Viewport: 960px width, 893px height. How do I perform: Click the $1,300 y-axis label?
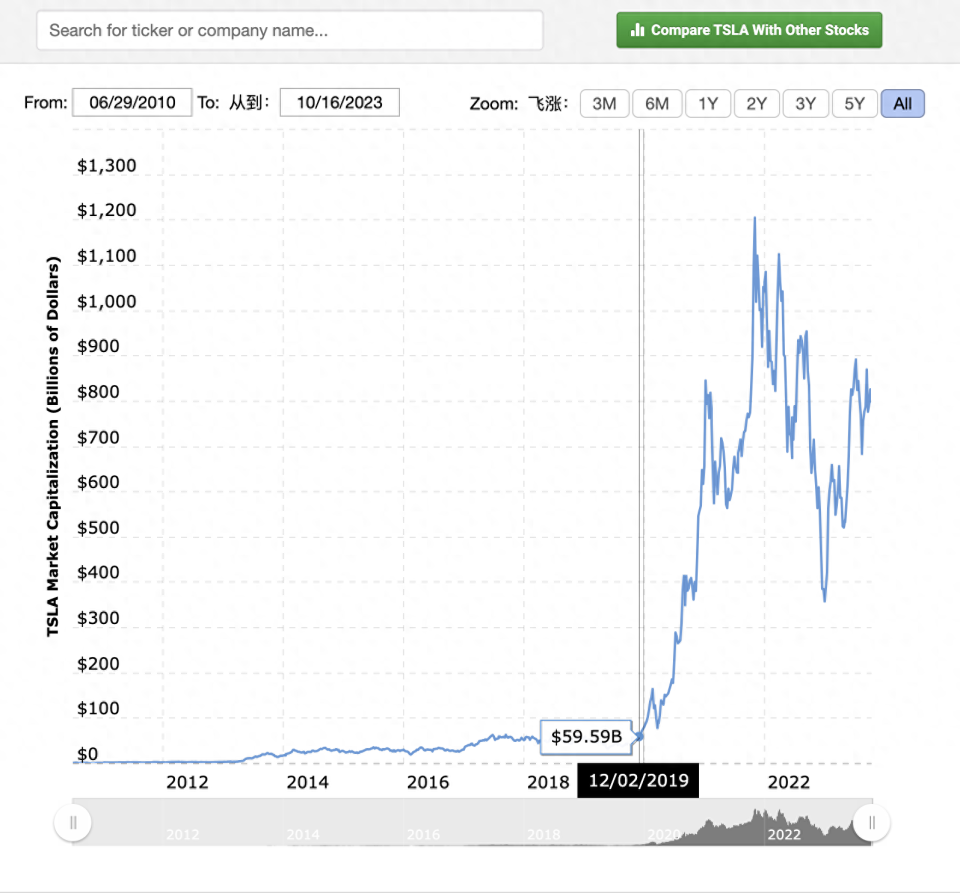tap(107, 166)
